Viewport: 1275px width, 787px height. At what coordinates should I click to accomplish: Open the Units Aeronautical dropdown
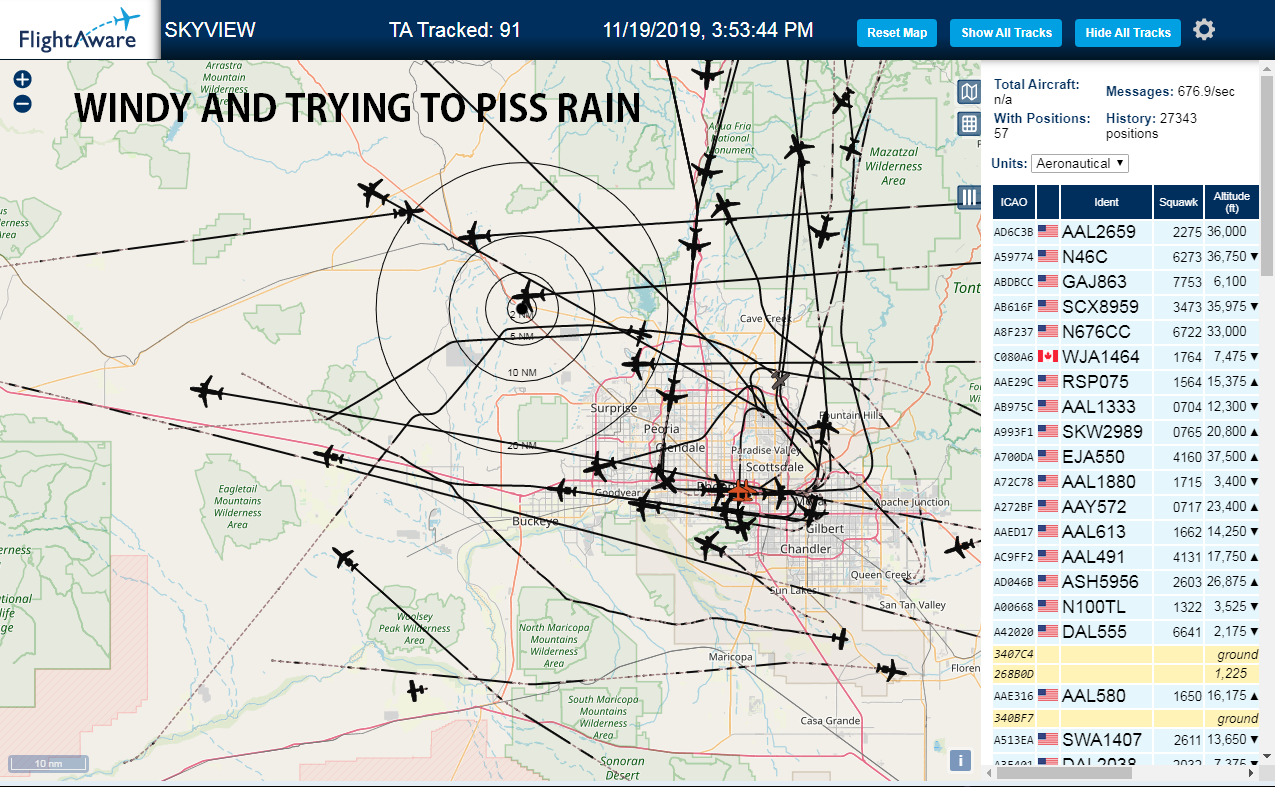[1080, 163]
